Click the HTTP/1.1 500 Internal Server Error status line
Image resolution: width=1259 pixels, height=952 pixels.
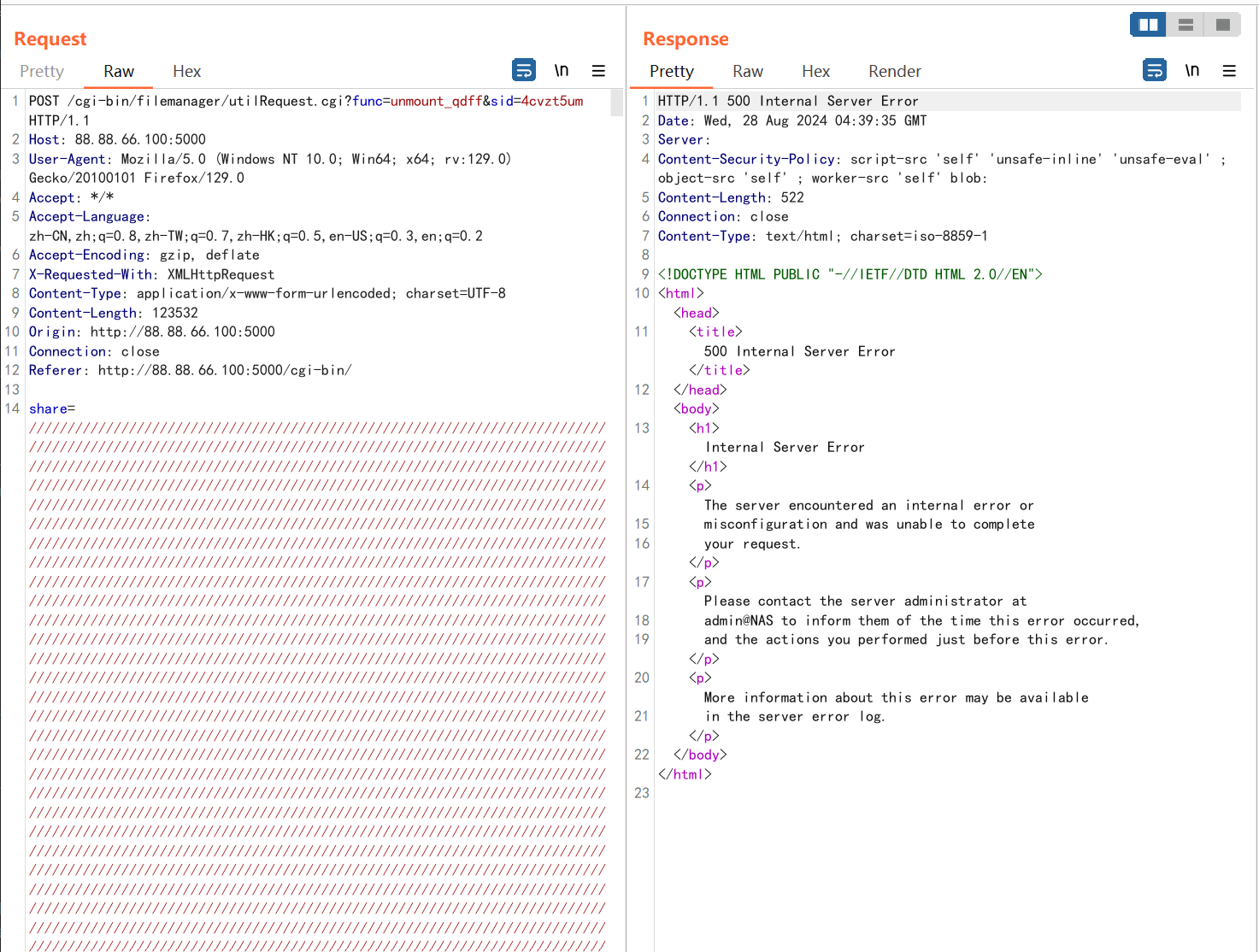click(788, 101)
